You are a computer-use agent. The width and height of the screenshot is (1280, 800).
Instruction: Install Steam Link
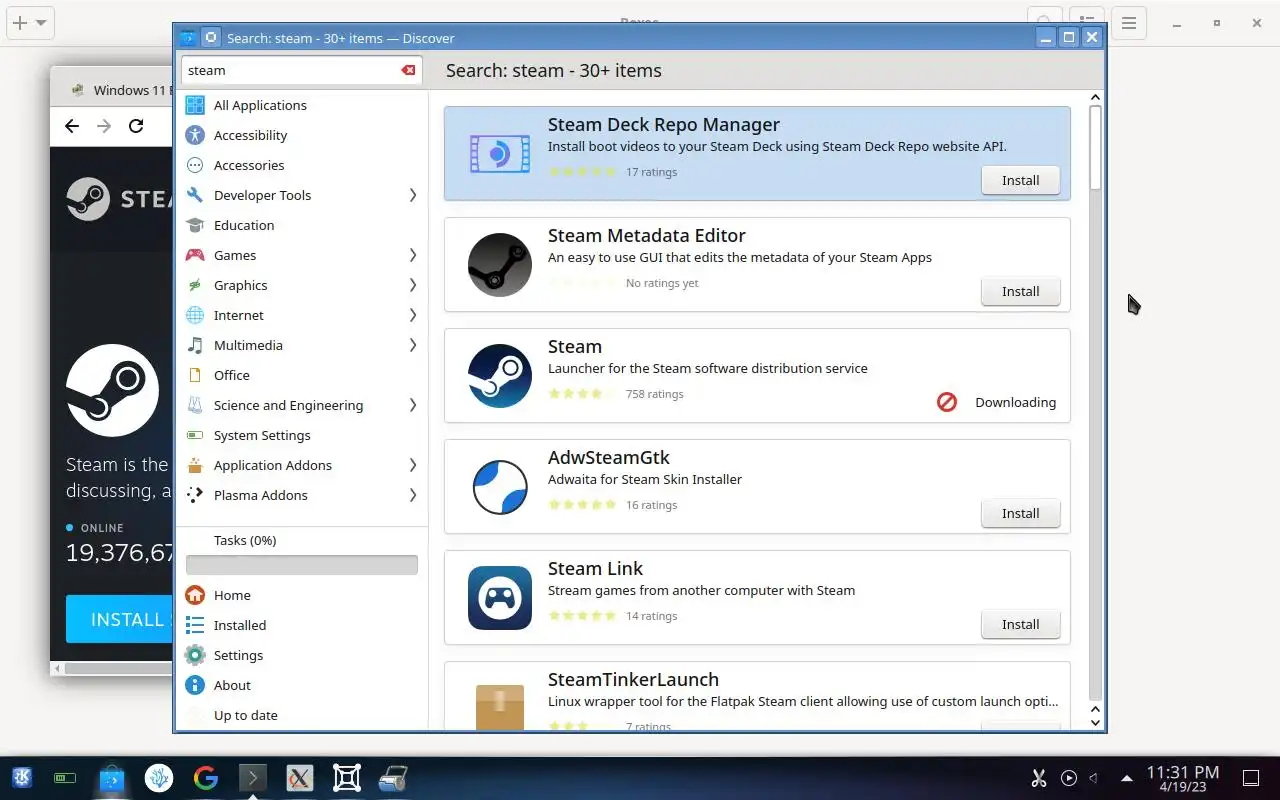[x=1020, y=624]
